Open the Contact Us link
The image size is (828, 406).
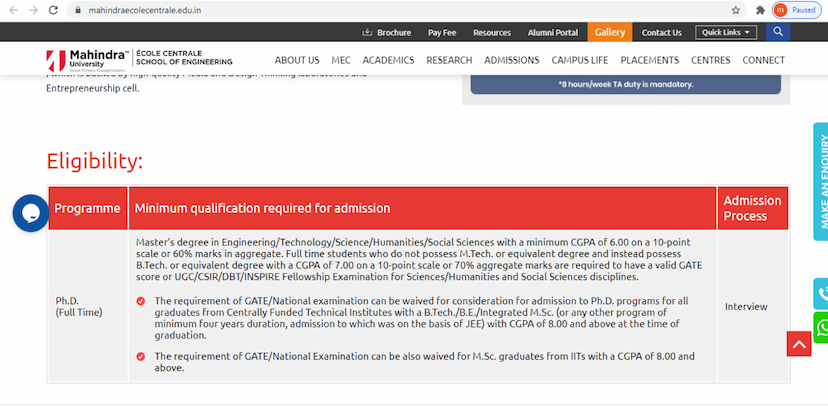(662, 32)
